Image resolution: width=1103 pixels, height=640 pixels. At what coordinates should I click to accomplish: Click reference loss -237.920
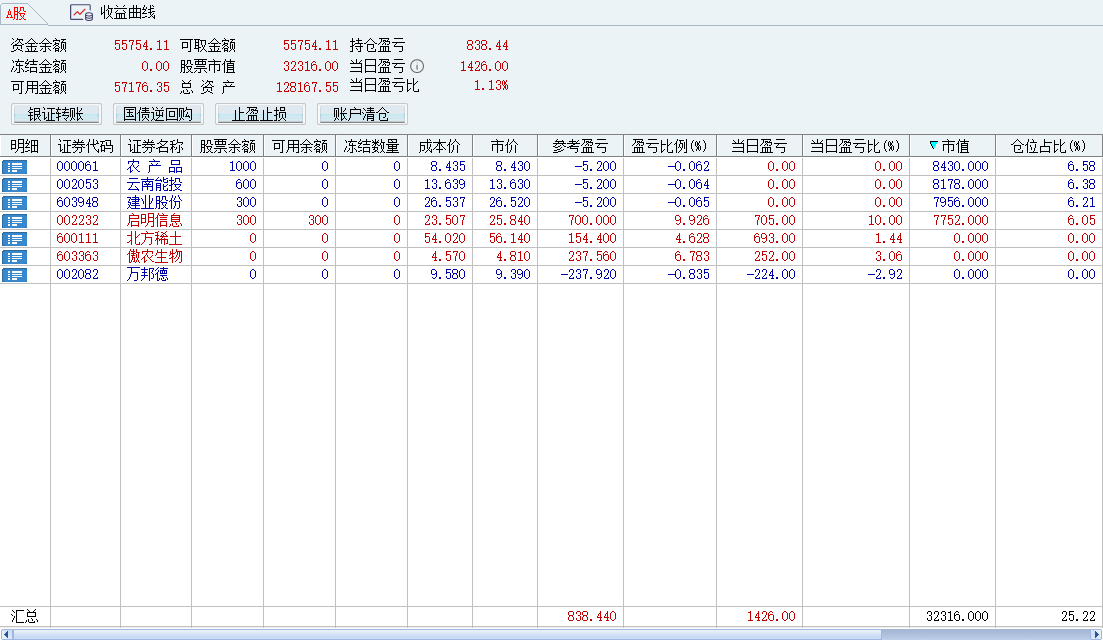click(x=588, y=275)
